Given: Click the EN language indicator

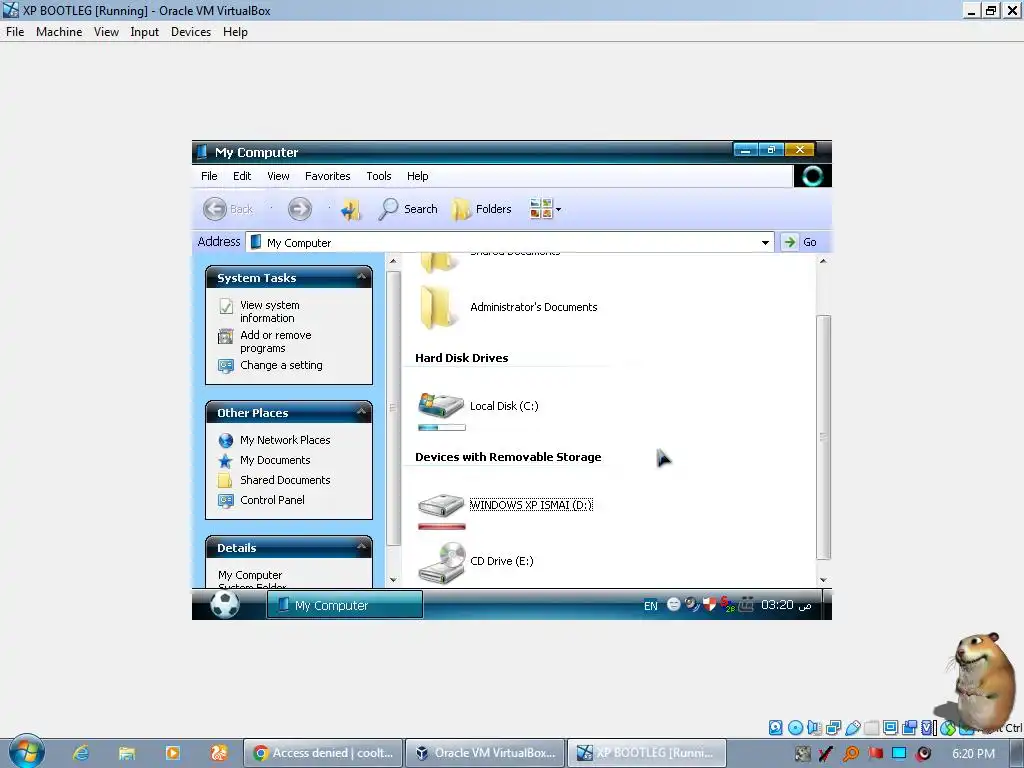Looking at the screenshot, I should click(650, 605).
